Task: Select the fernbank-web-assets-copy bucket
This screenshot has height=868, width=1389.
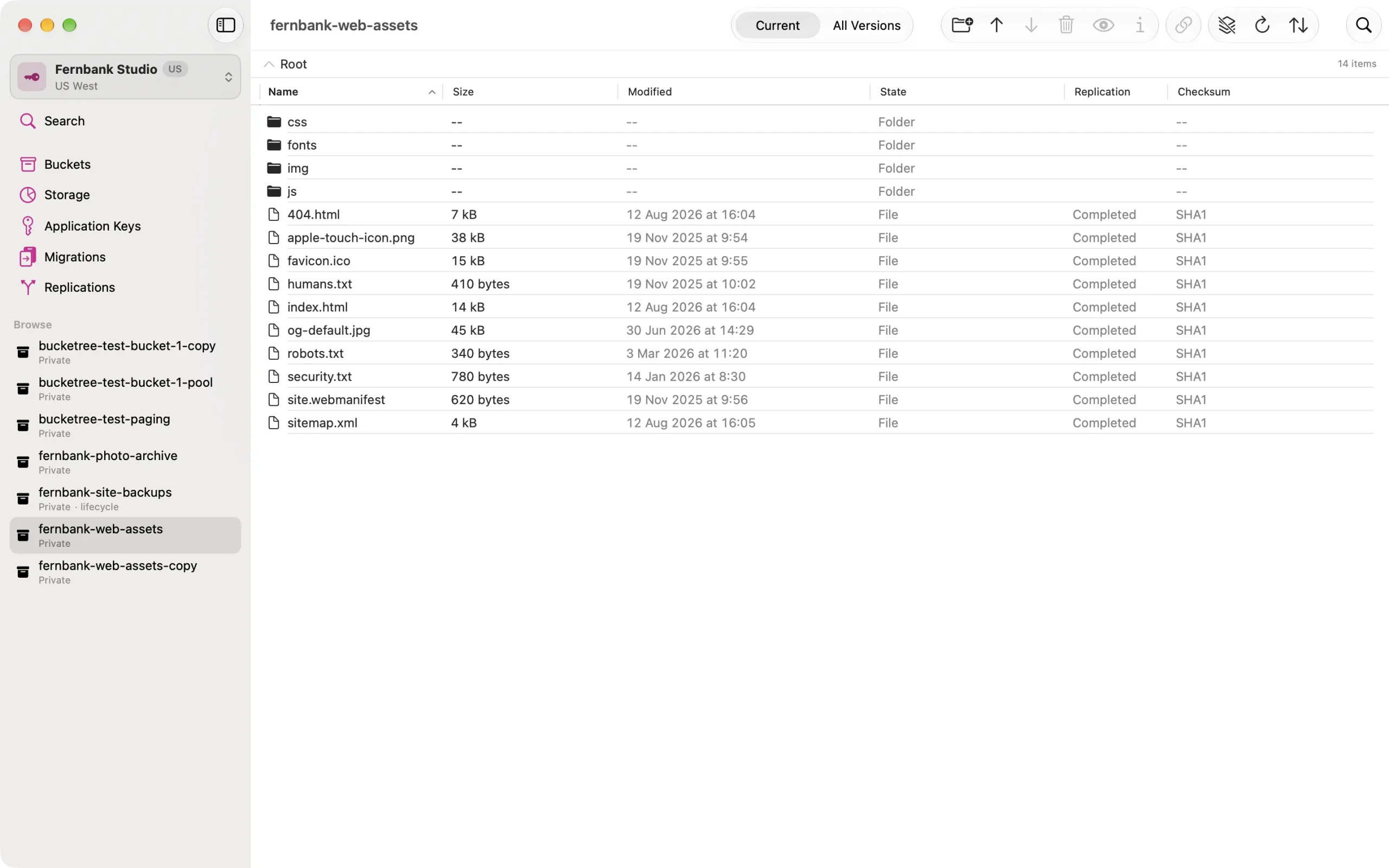Action: tap(125, 572)
